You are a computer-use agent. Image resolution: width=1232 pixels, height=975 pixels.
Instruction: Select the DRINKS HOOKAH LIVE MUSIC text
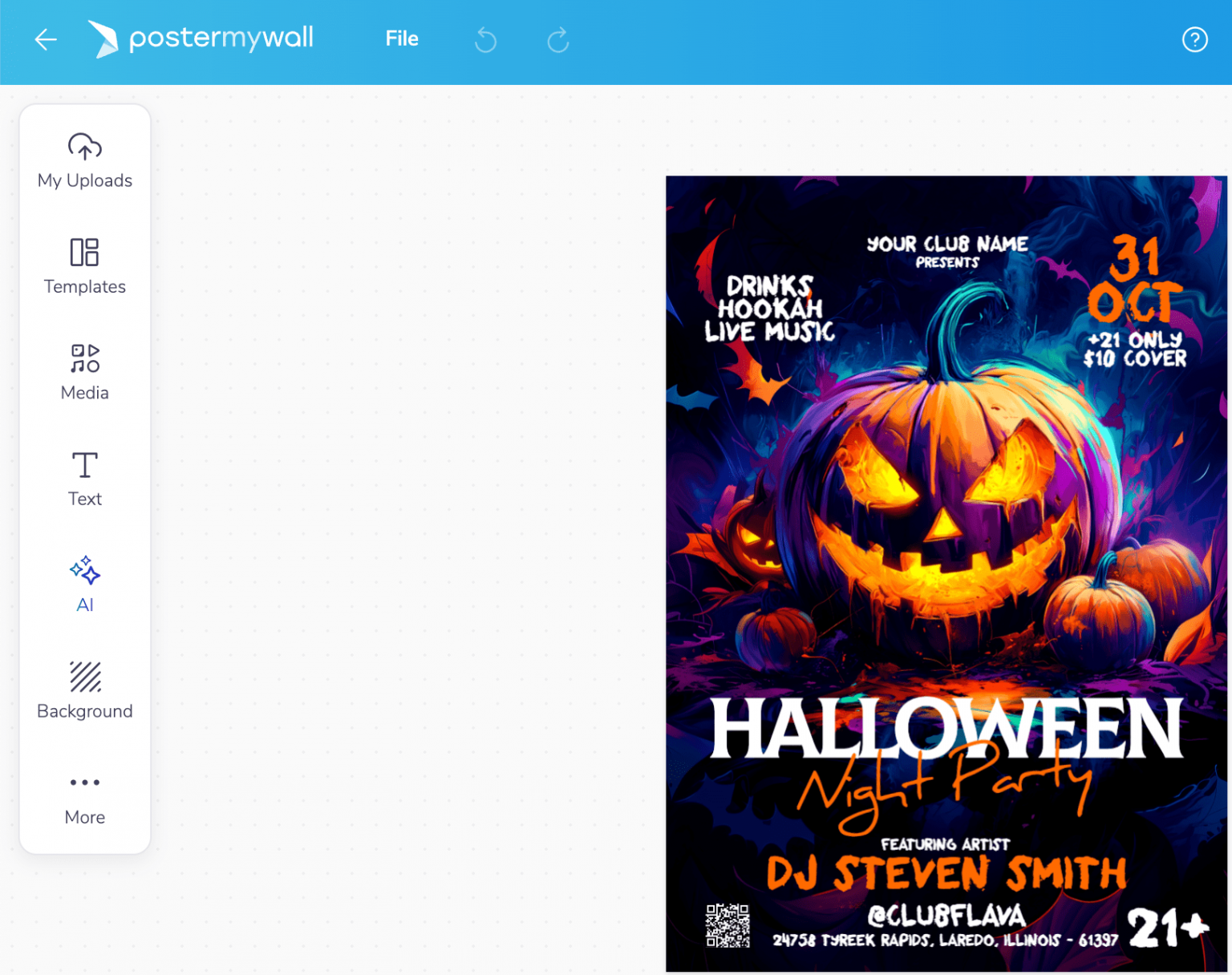(x=769, y=309)
